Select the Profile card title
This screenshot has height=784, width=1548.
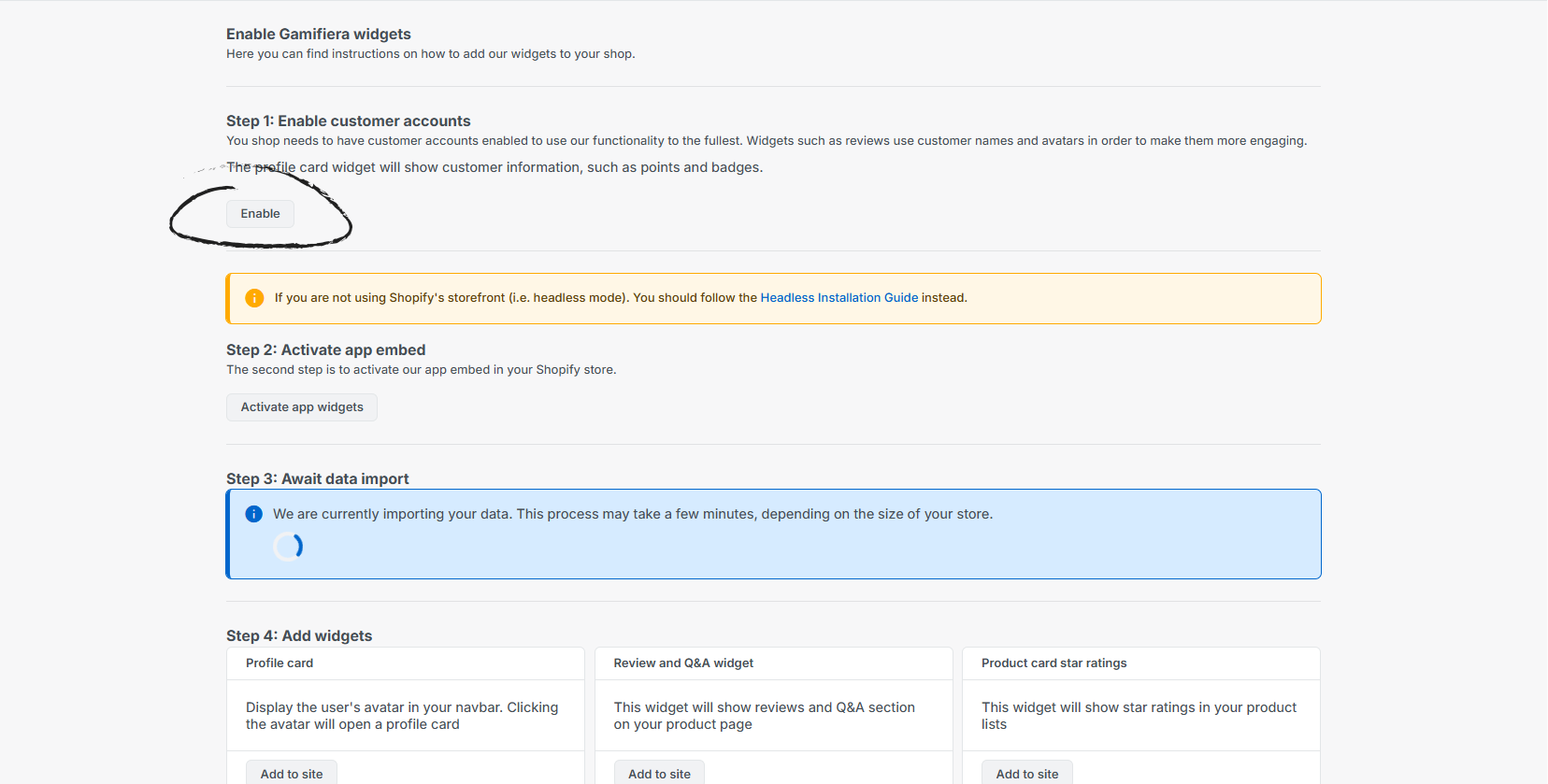[279, 663]
